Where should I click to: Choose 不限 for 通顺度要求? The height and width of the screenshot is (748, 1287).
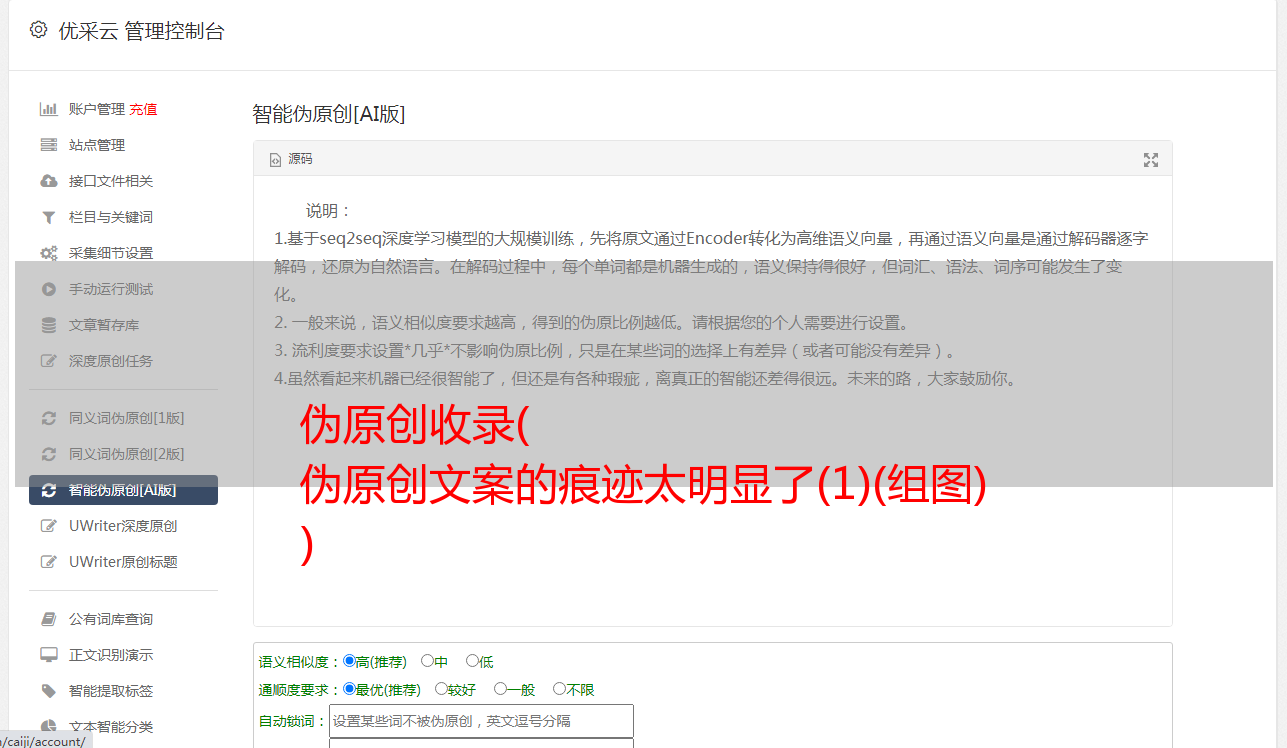[x=559, y=689]
